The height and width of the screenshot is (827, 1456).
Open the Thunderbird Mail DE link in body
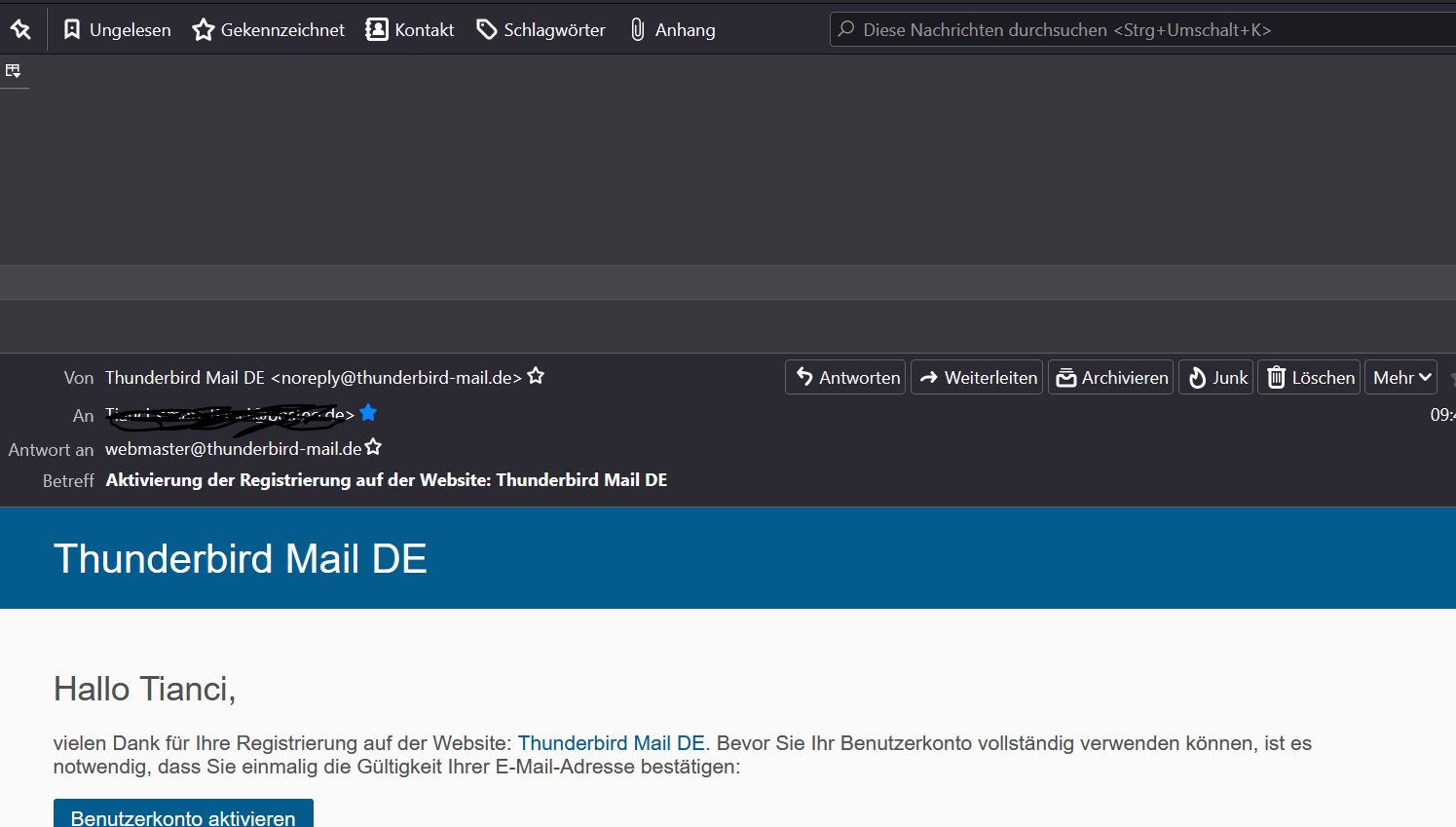click(x=612, y=743)
